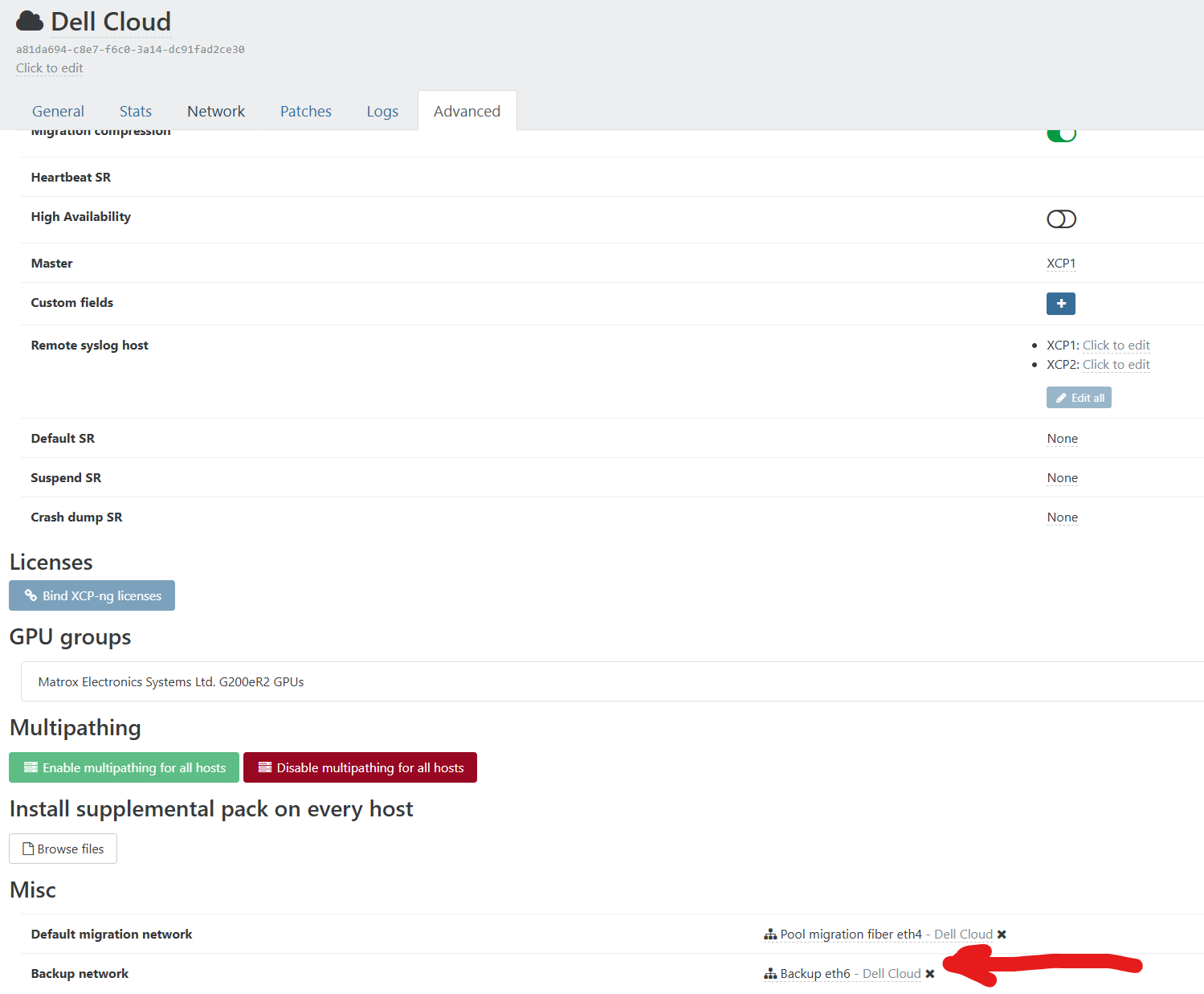The width and height of the screenshot is (1204, 994).
Task: Click network icon beside Pool migration fiber
Action: (770, 935)
